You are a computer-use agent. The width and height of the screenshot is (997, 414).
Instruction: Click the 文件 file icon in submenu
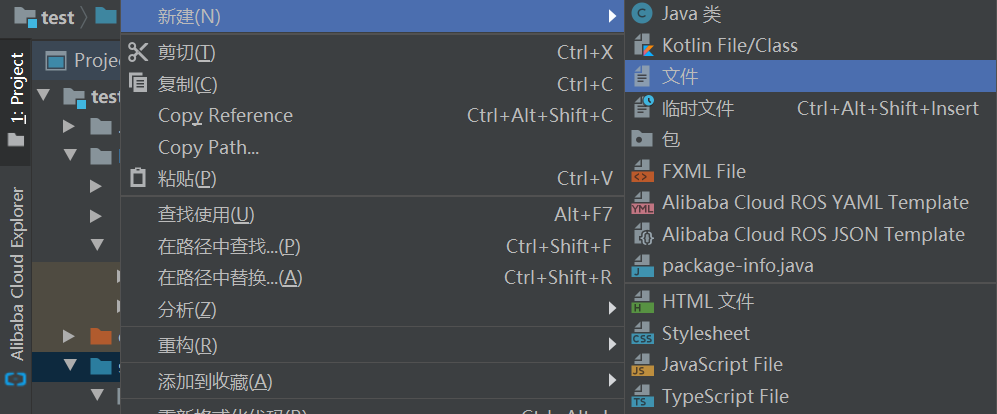click(x=643, y=76)
